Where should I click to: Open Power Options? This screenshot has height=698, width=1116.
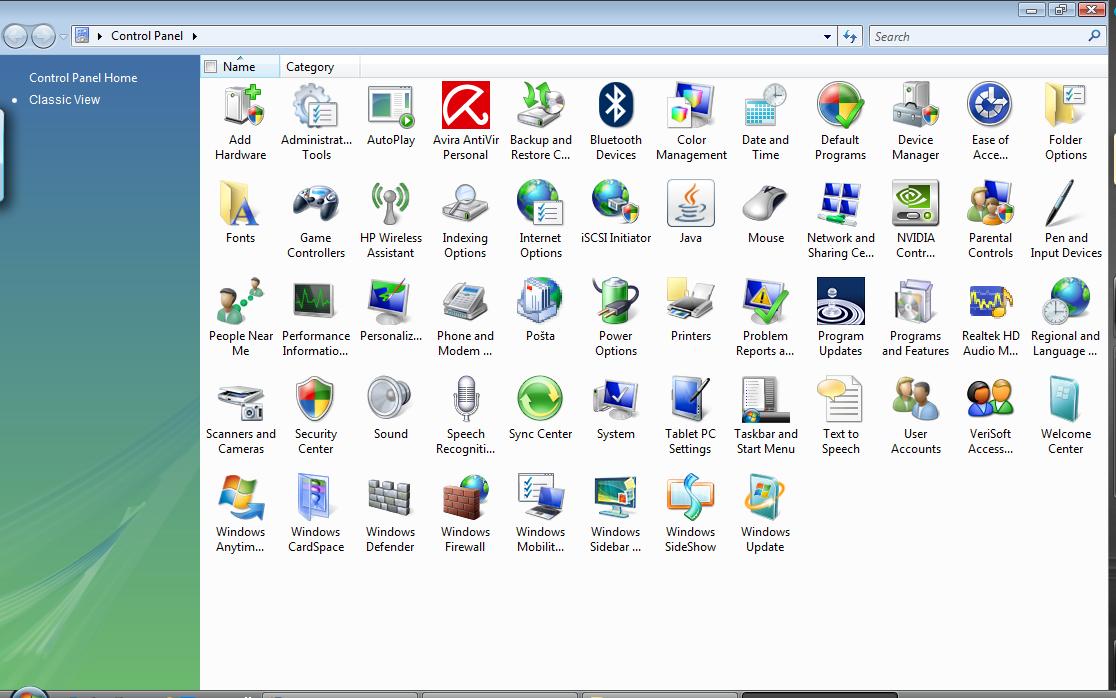[x=615, y=303]
